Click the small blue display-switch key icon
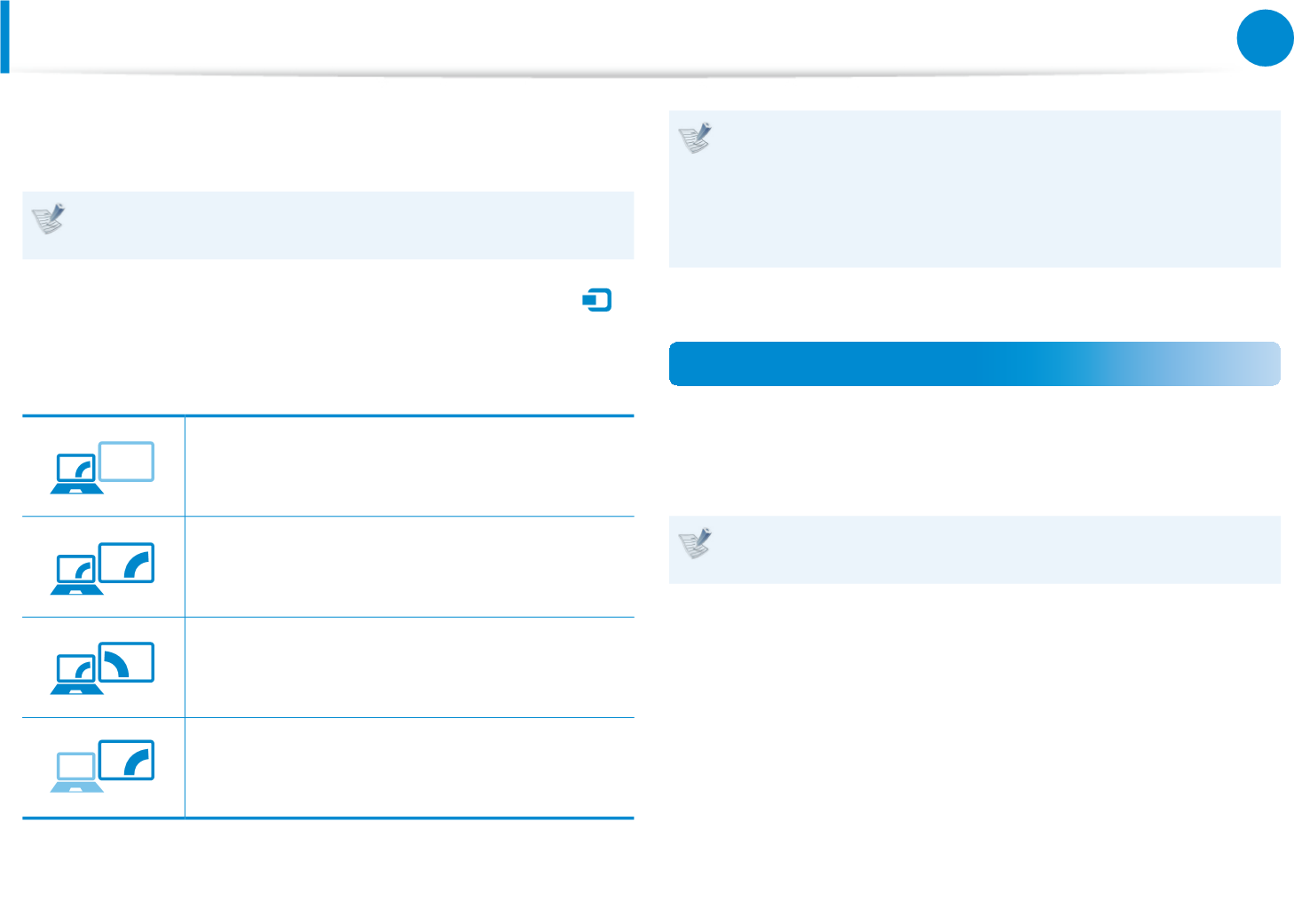 [597, 300]
